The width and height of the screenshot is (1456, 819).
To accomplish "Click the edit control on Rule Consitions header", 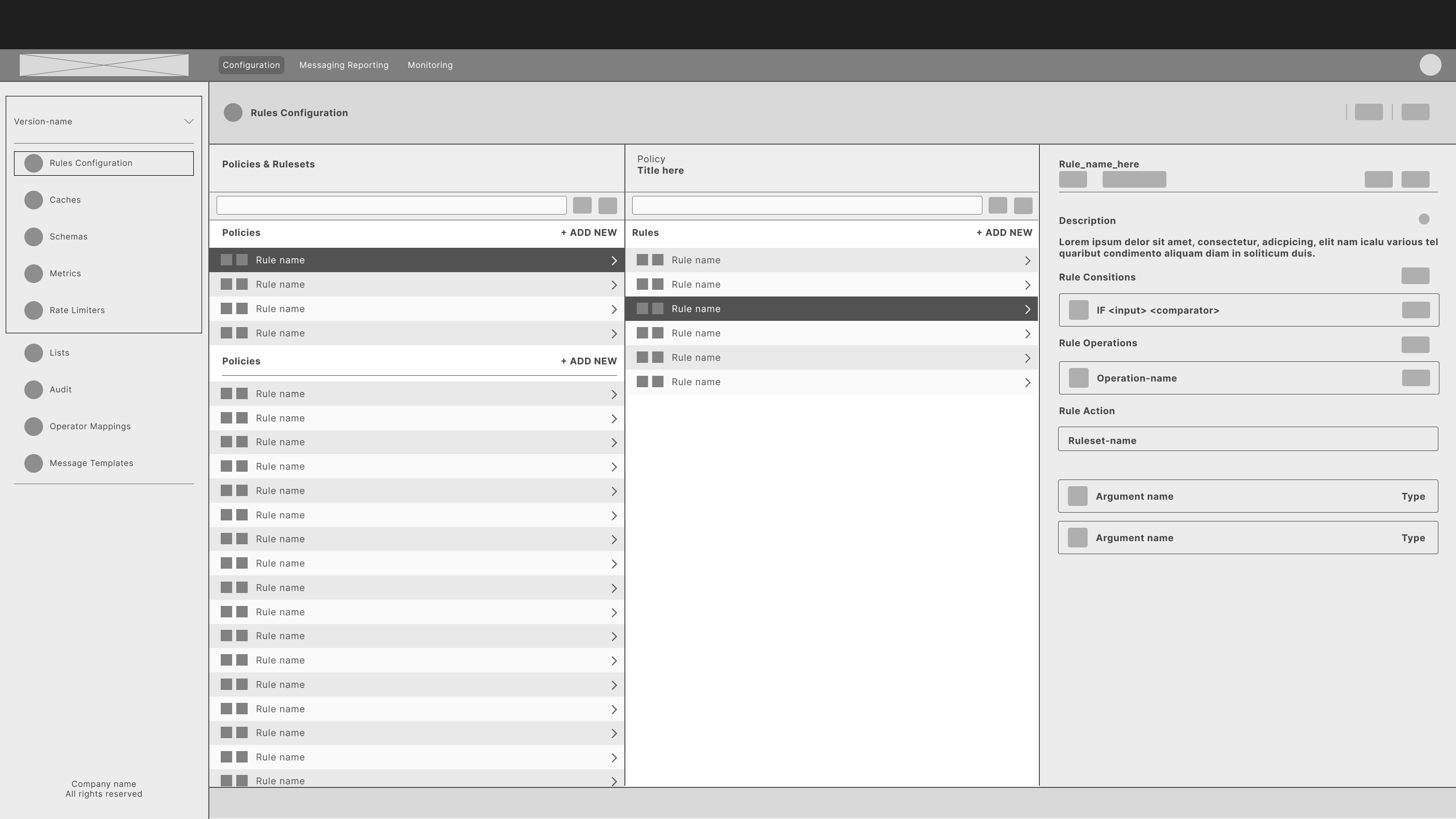I will pyautogui.click(x=1415, y=275).
